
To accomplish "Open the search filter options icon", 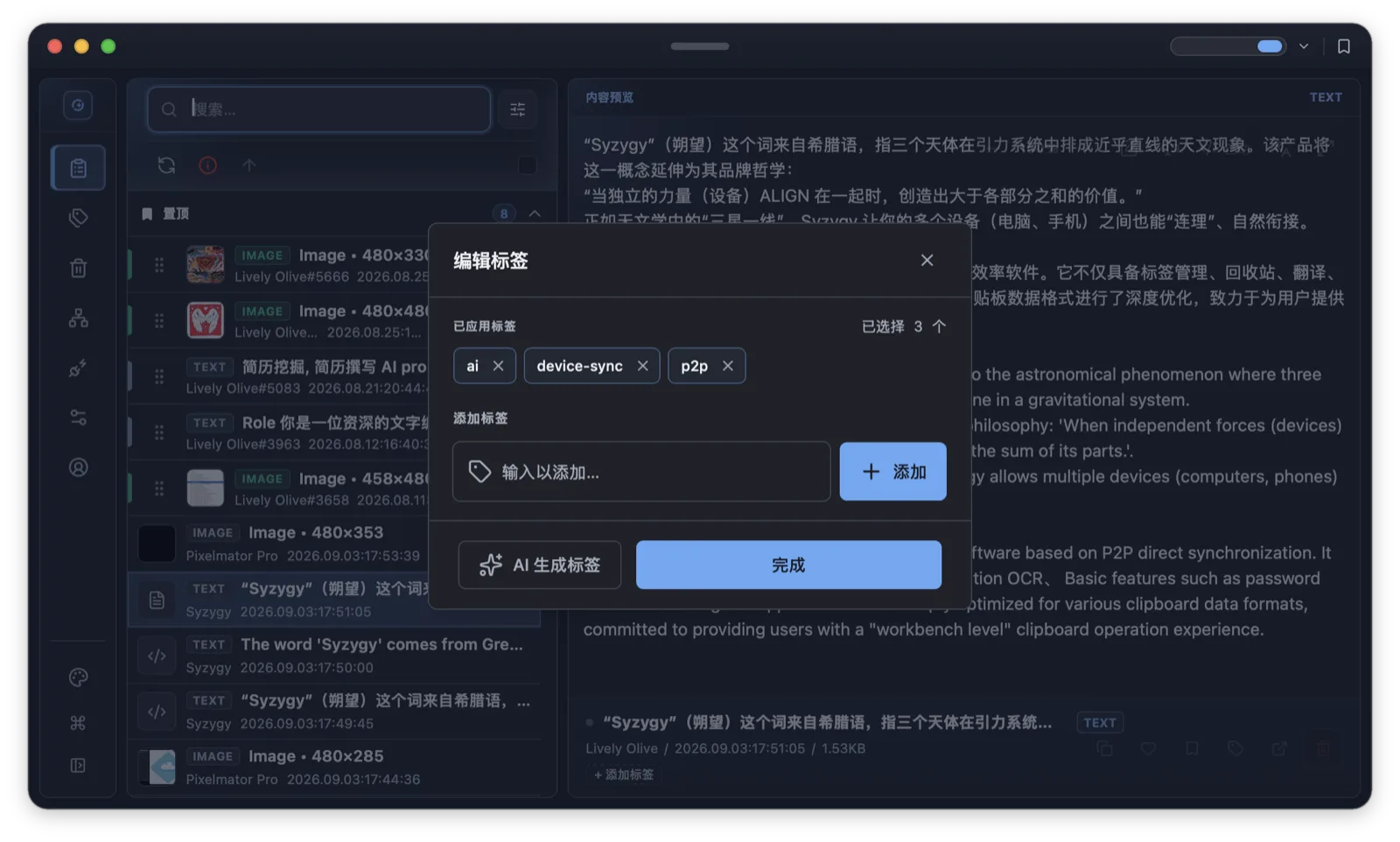I will (518, 109).
